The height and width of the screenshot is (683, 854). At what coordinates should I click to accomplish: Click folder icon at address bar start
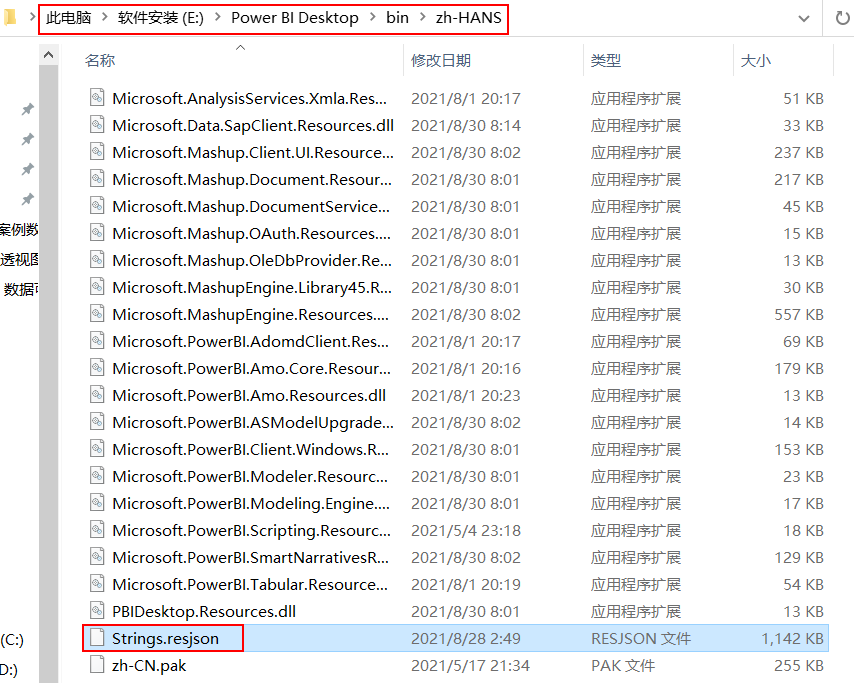click(9, 17)
